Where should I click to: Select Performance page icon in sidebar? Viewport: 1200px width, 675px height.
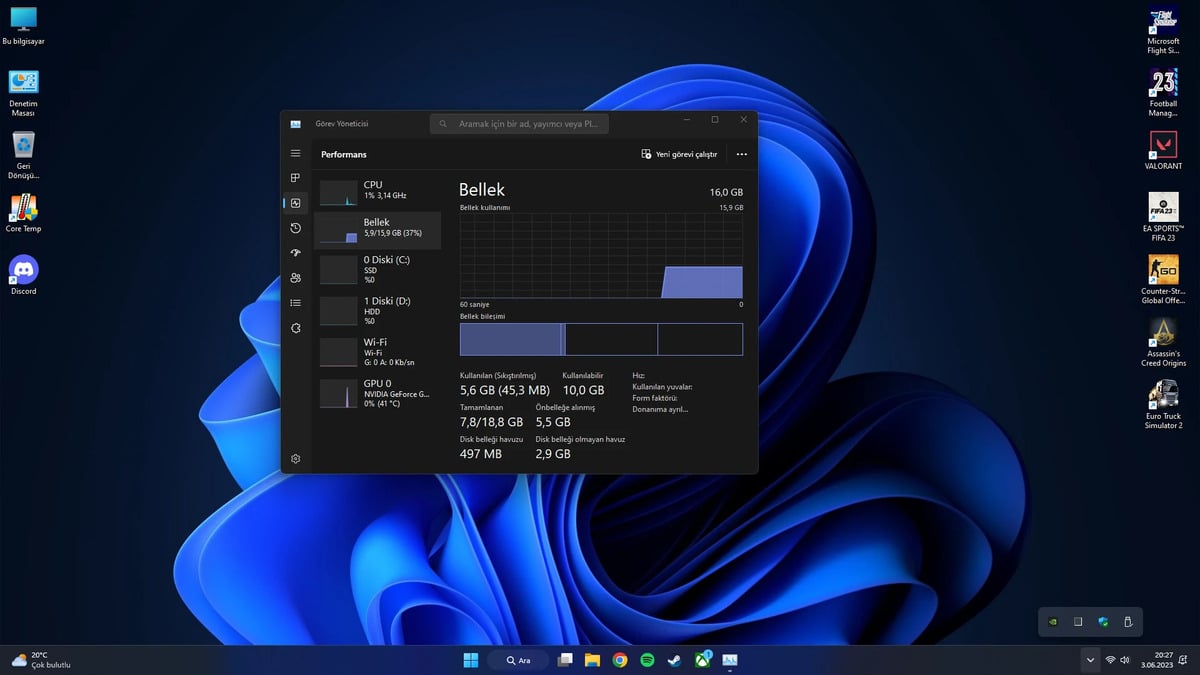tap(295, 203)
